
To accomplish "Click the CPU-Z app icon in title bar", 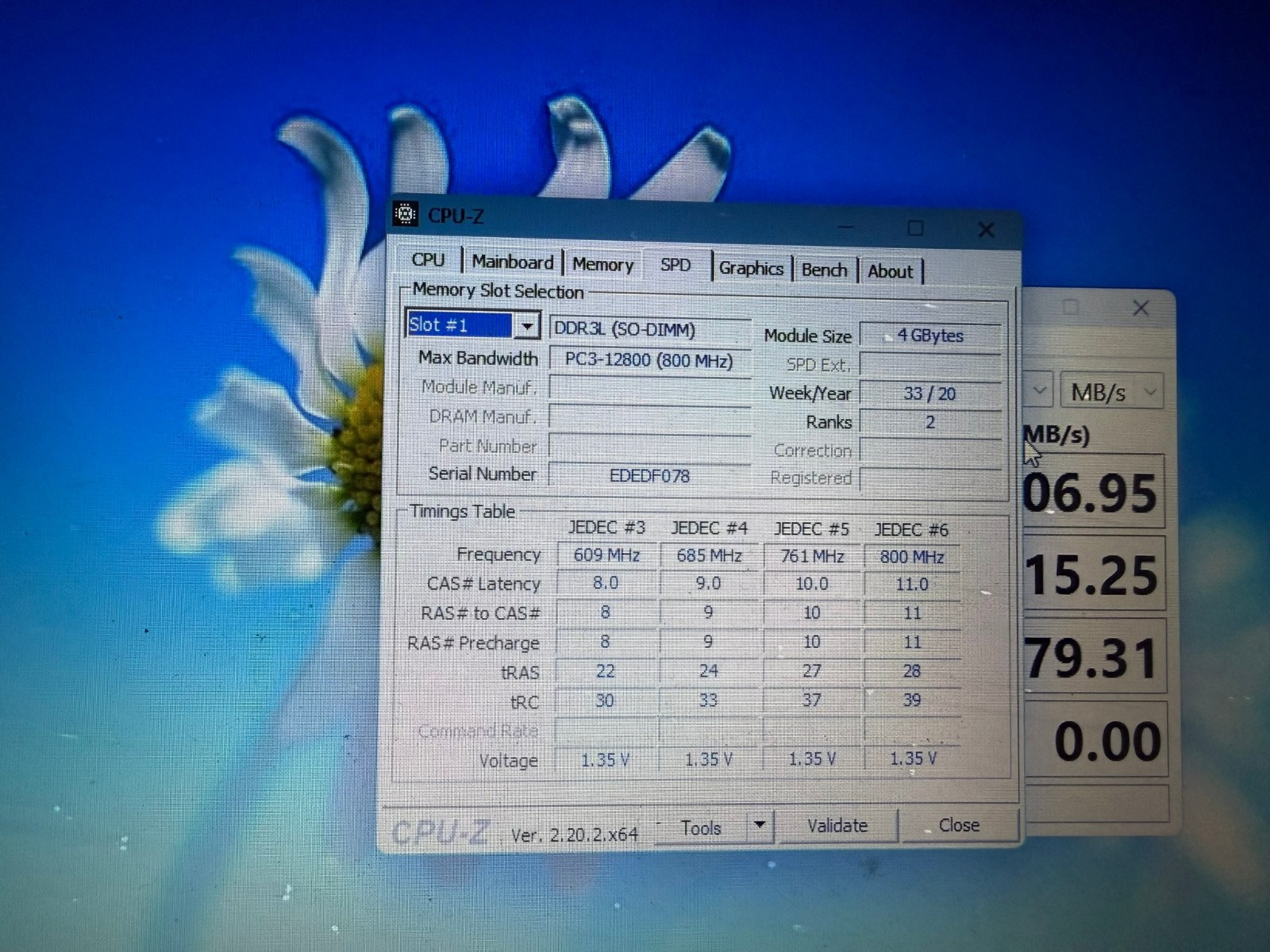I will coord(405,214).
